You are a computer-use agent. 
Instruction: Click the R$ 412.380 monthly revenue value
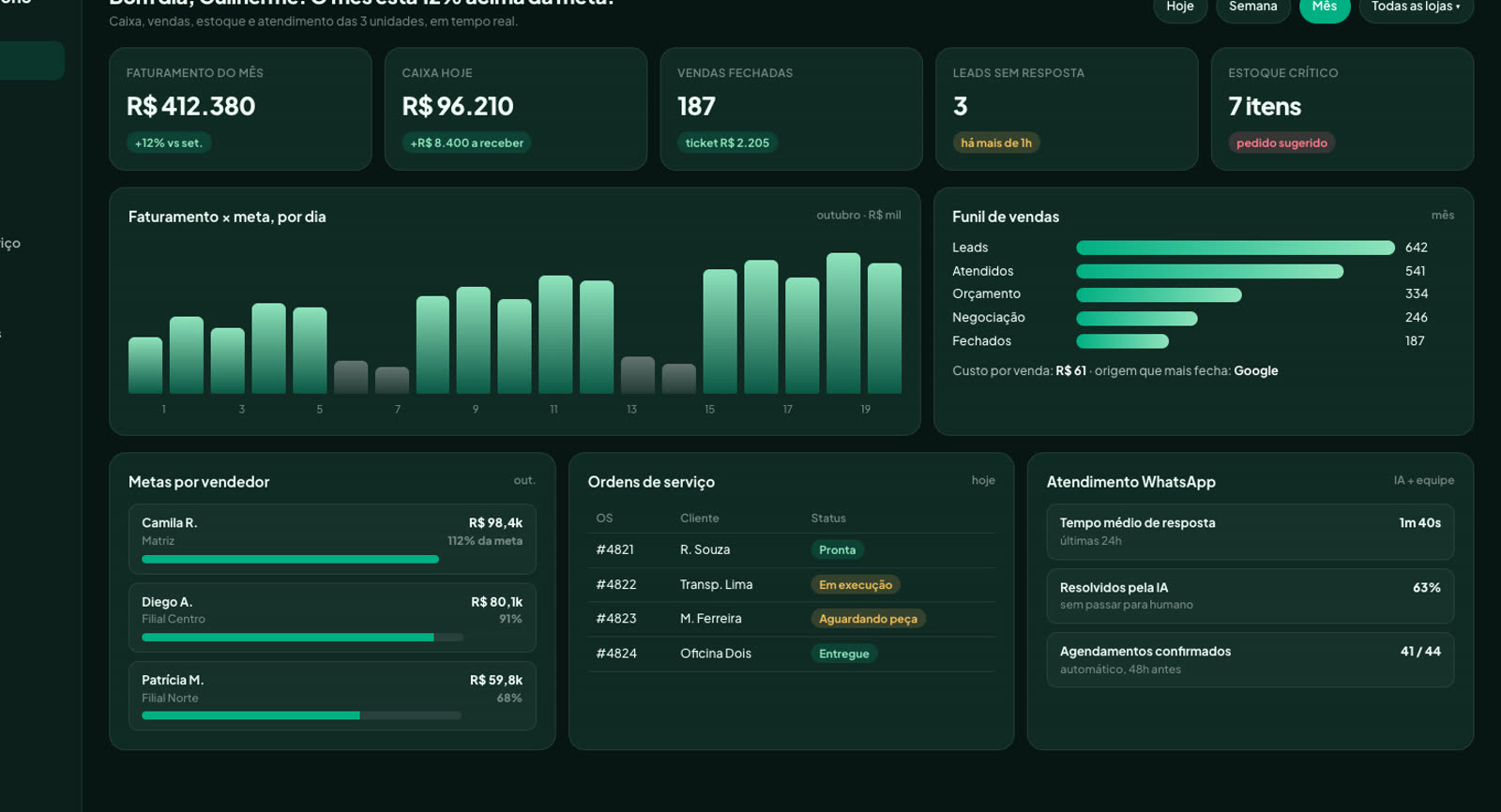191,106
